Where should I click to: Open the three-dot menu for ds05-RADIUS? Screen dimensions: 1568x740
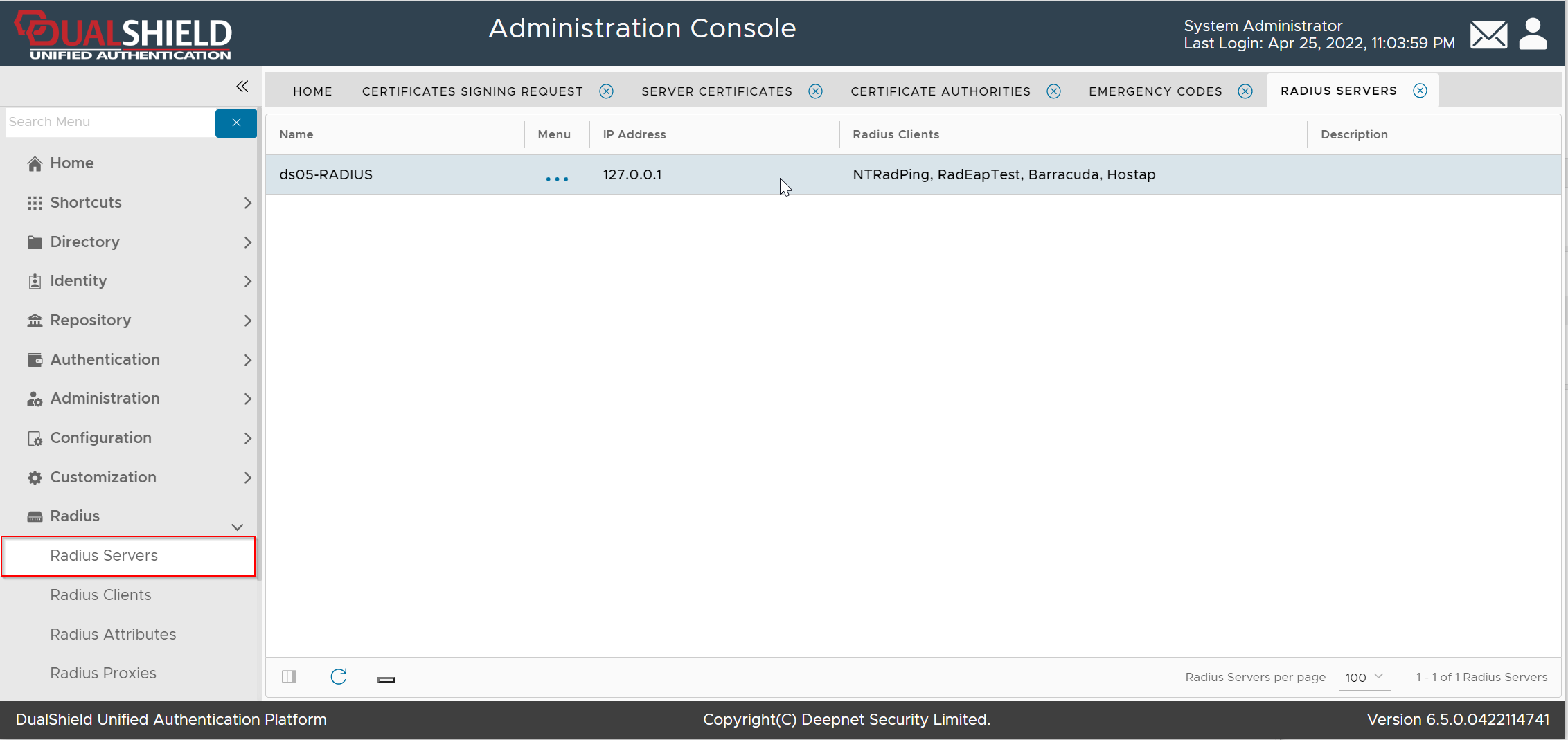[556, 179]
